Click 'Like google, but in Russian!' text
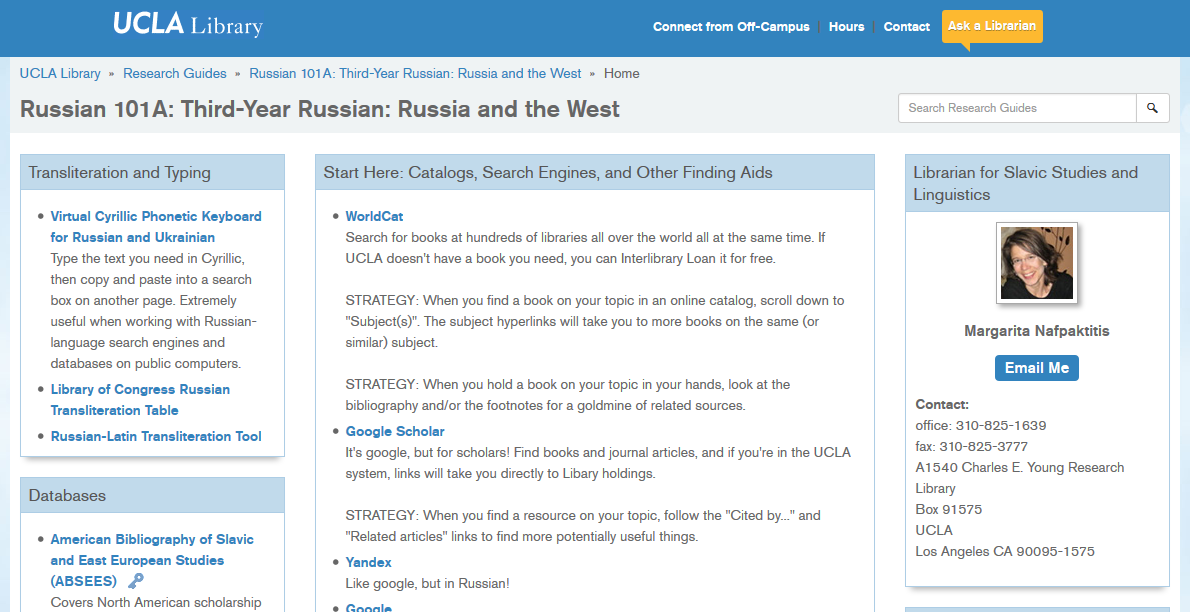The width and height of the screenshot is (1190, 612). pos(427,584)
